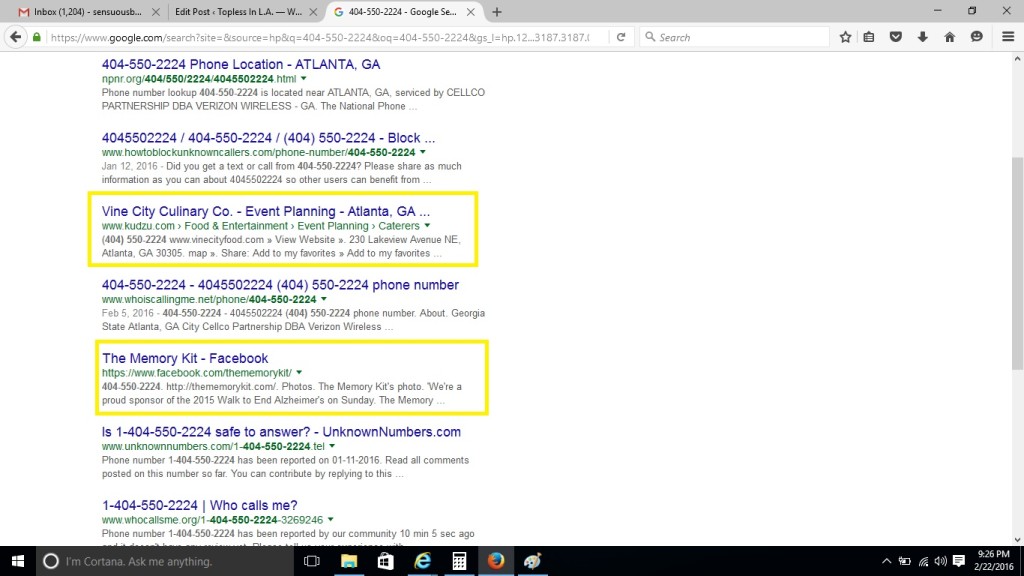Expand dropdown arrow beside howtoblockunknowncallers URL
The height and width of the screenshot is (576, 1024).
(x=423, y=152)
